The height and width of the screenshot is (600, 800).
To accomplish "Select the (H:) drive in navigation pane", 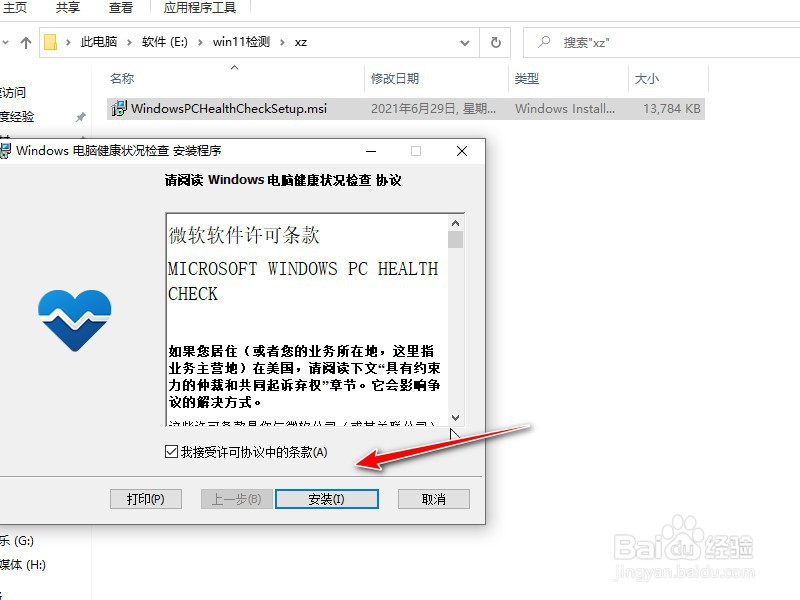I will pyautogui.click(x=22, y=564).
